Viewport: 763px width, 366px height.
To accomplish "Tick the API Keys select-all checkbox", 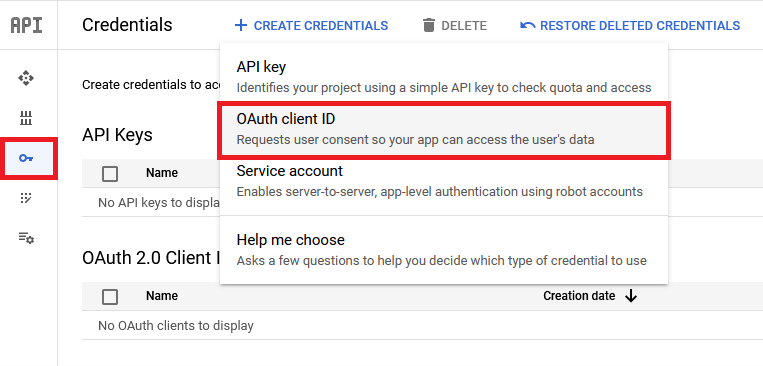I will pyautogui.click(x=110, y=173).
